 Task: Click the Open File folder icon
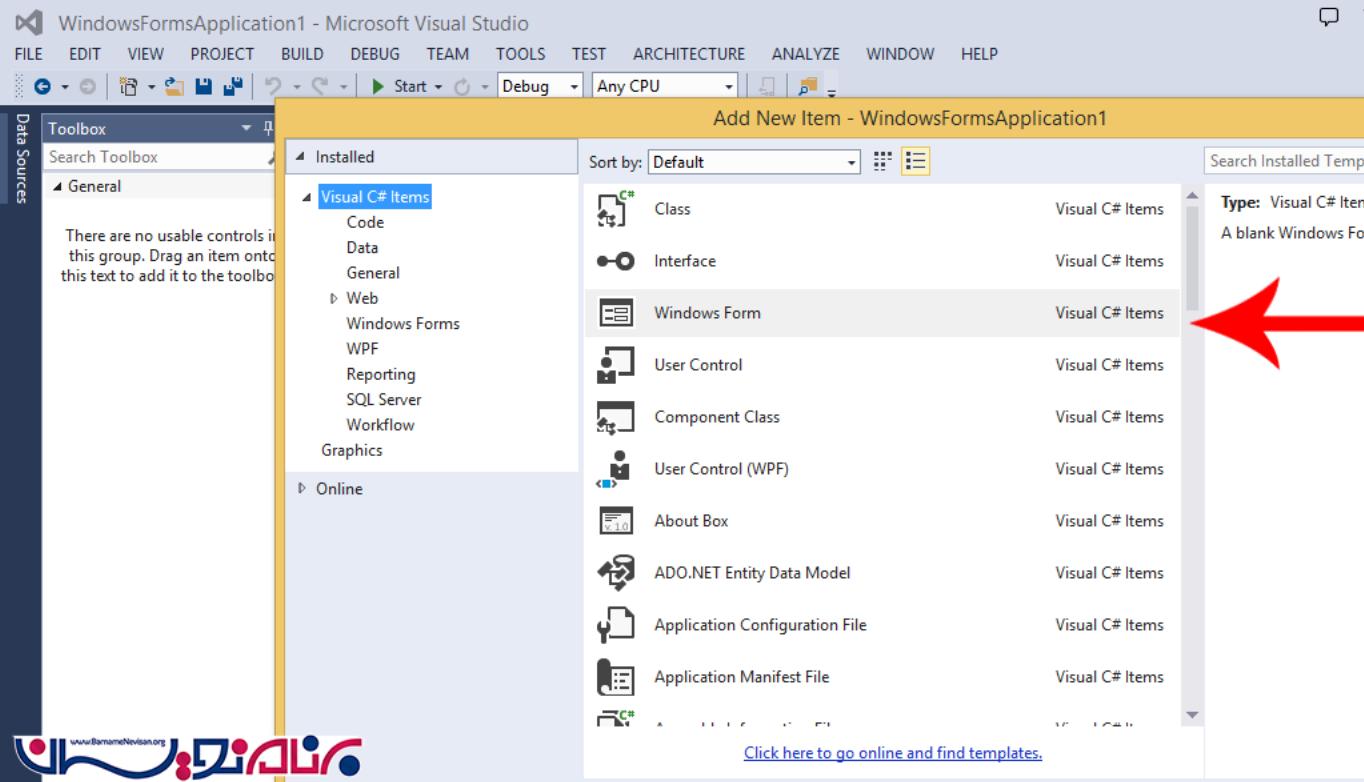tap(174, 87)
